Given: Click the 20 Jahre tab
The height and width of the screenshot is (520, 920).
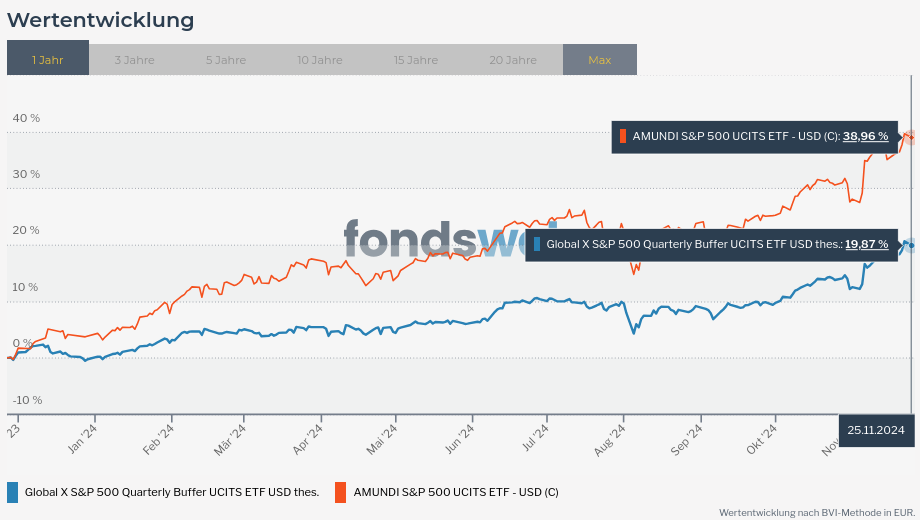Looking at the screenshot, I should tap(513, 59).
